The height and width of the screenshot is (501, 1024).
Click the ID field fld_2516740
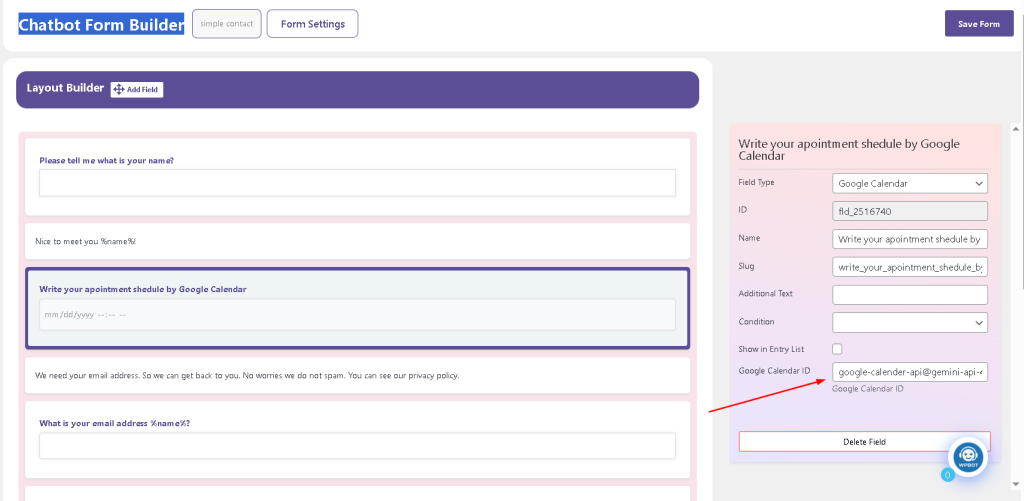pyautogui.click(x=909, y=211)
